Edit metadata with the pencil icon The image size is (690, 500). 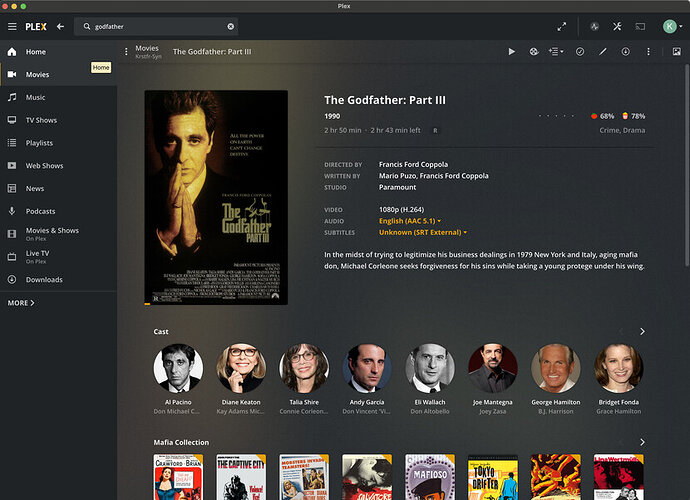(602, 51)
